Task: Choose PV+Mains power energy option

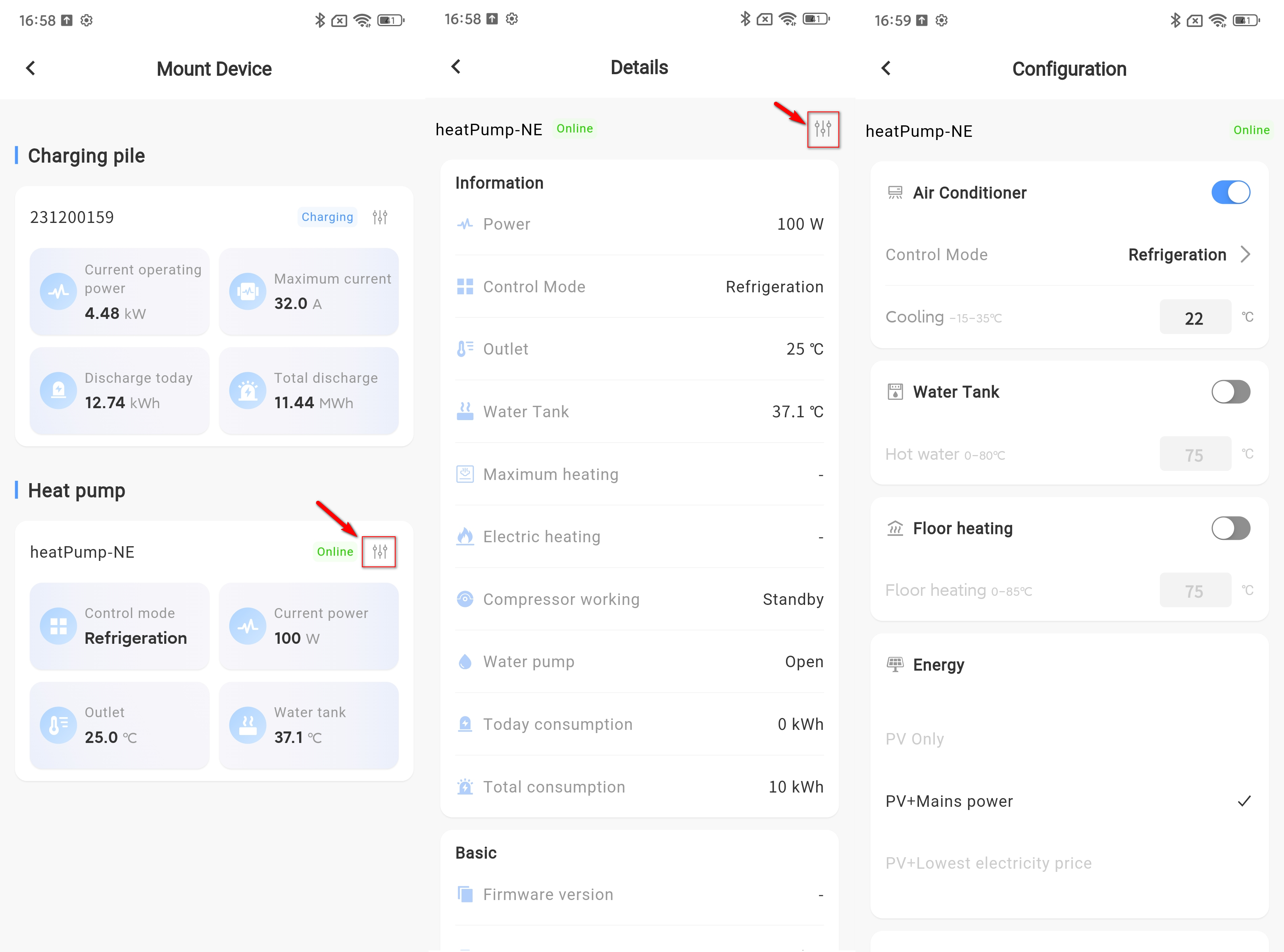Action: coord(949,801)
